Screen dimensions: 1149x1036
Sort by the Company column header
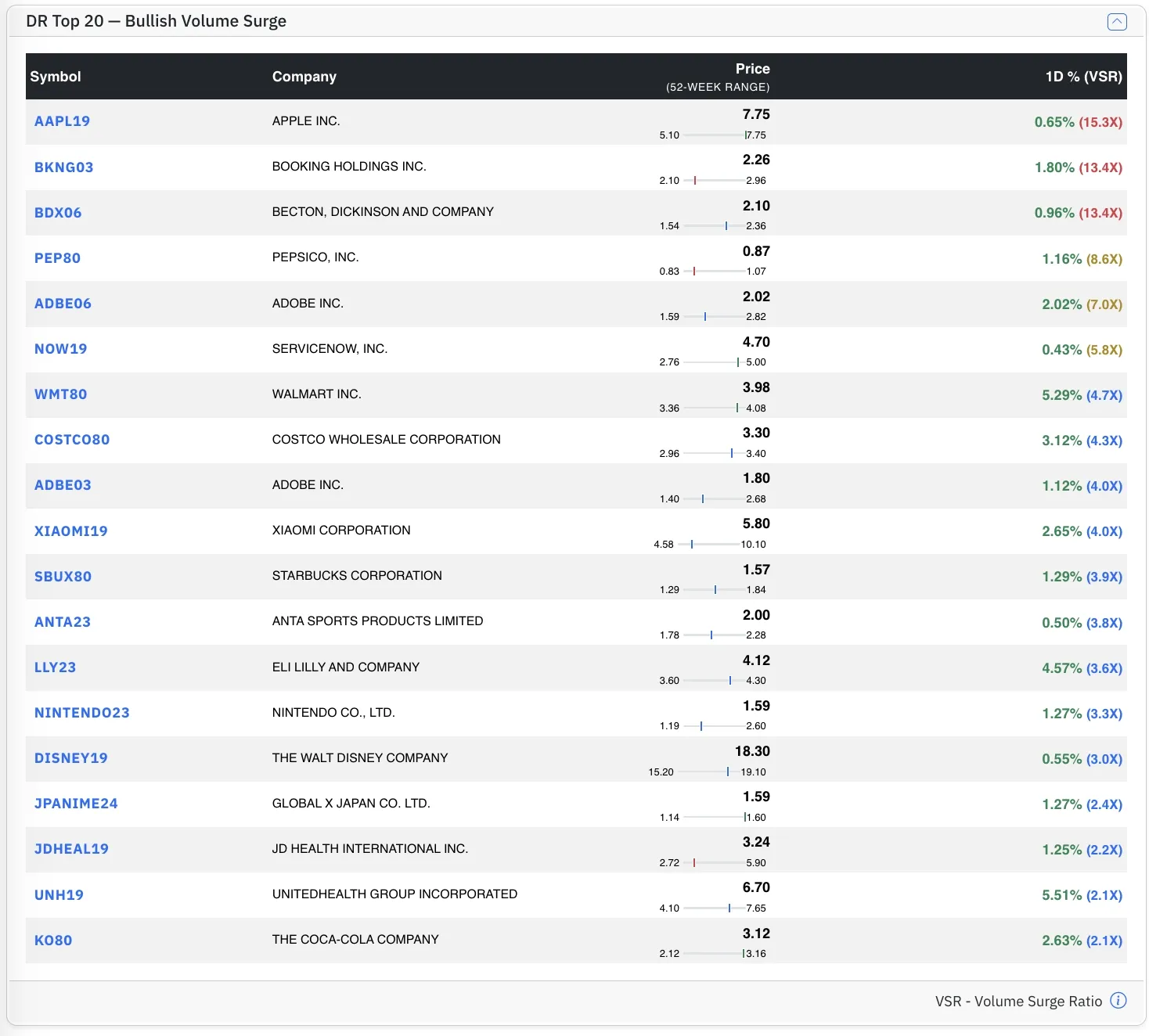coord(304,77)
